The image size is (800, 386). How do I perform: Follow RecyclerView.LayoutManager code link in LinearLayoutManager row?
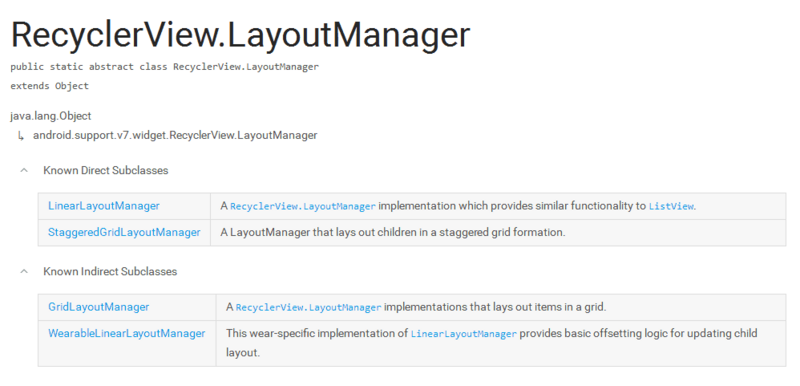303,207
